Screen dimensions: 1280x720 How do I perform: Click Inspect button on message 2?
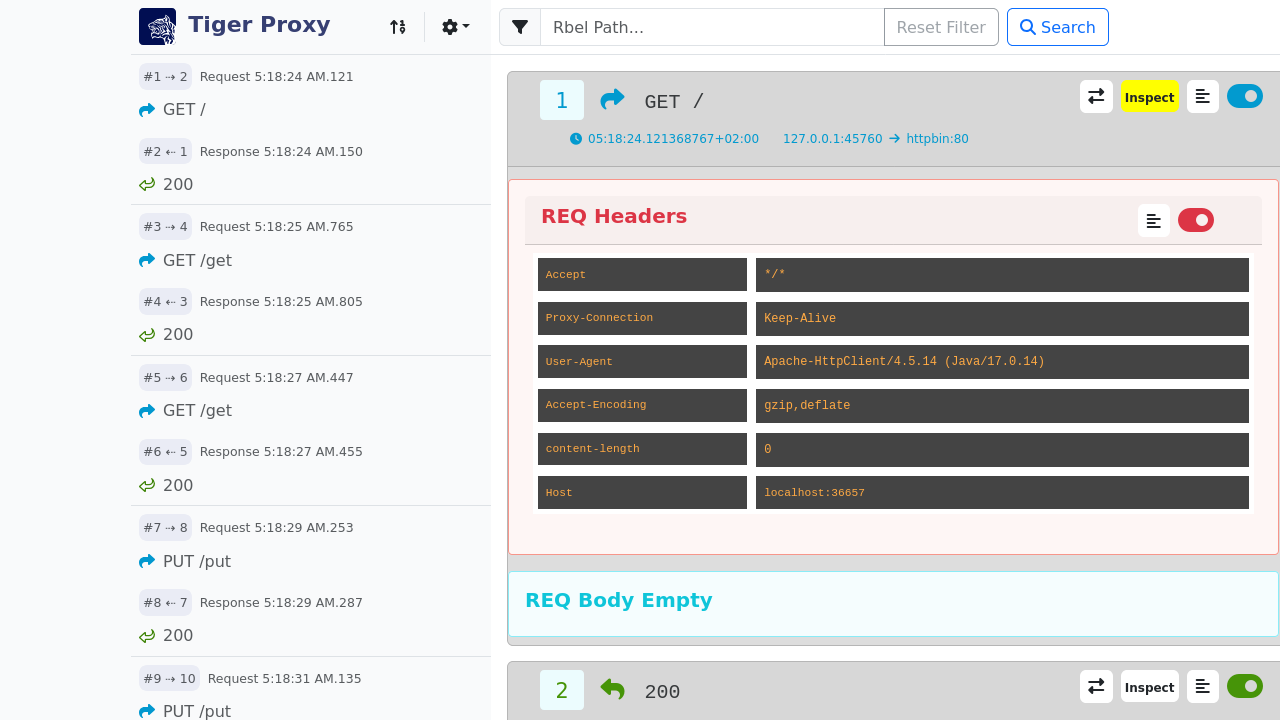tap(1150, 687)
